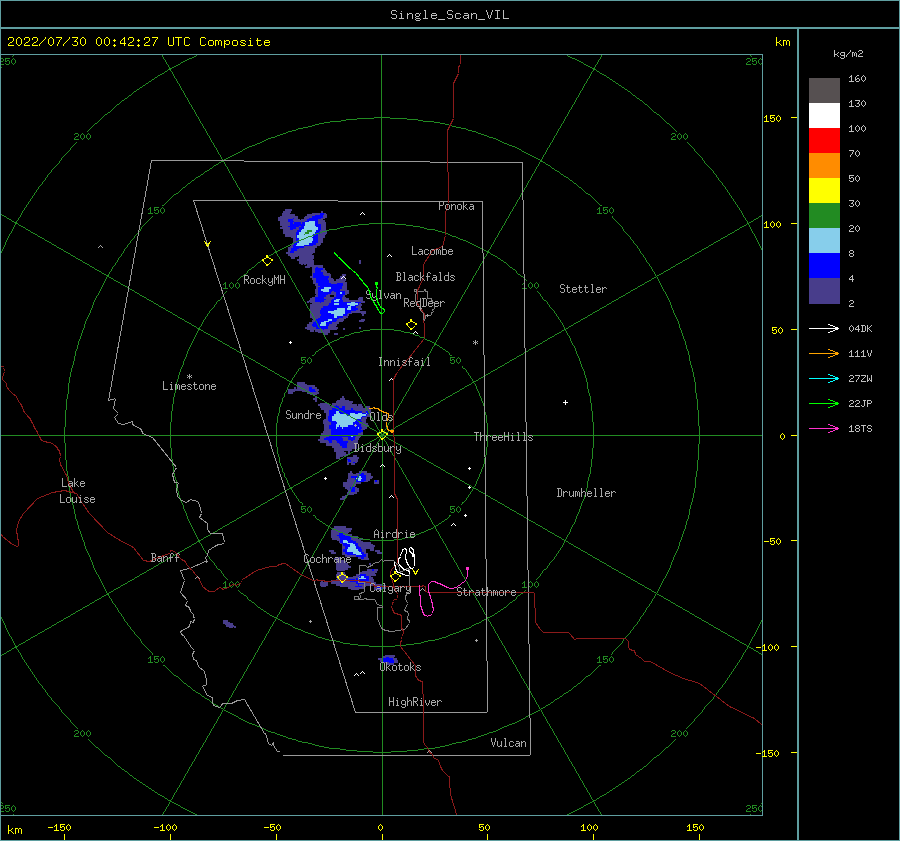Click the white 04DK track arrow in legend
The image size is (900, 841).
[x=824, y=328]
